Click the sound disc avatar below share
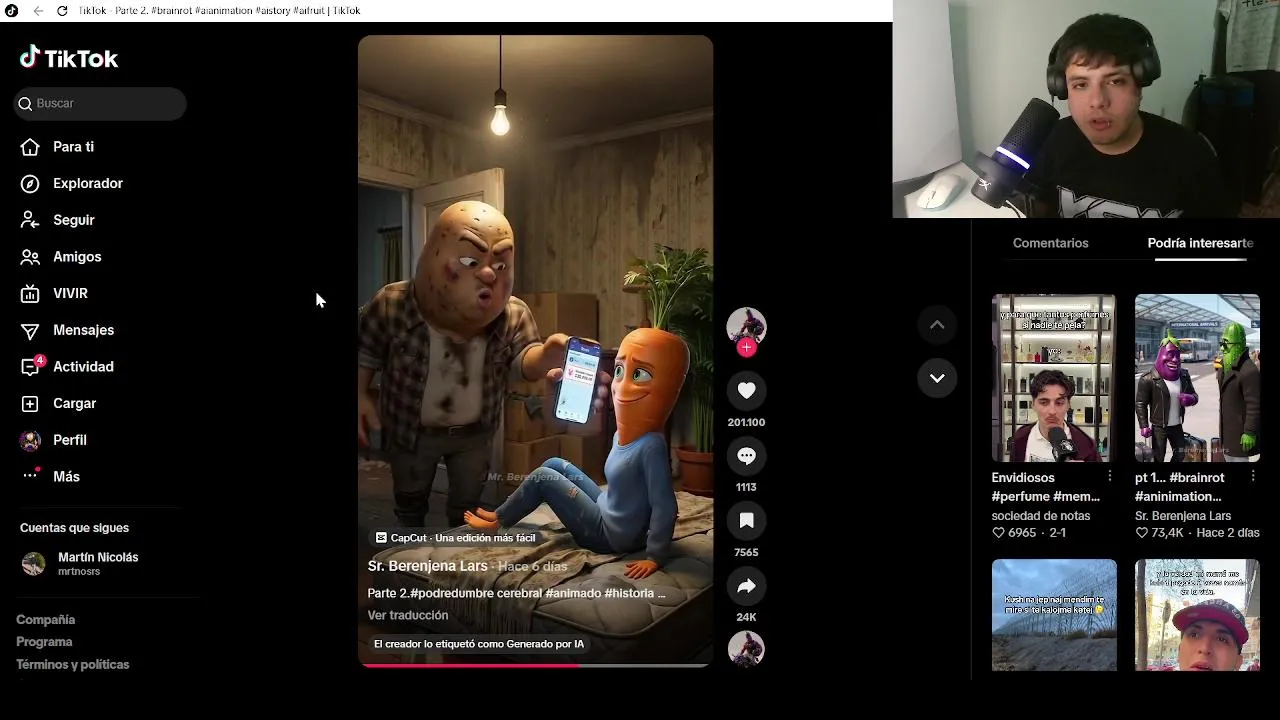1280x720 pixels. pyautogui.click(x=746, y=649)
